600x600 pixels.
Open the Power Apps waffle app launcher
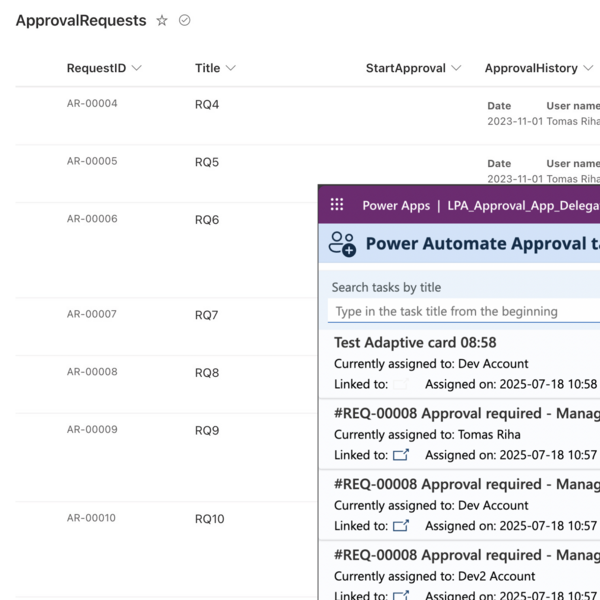click(337, 204)
